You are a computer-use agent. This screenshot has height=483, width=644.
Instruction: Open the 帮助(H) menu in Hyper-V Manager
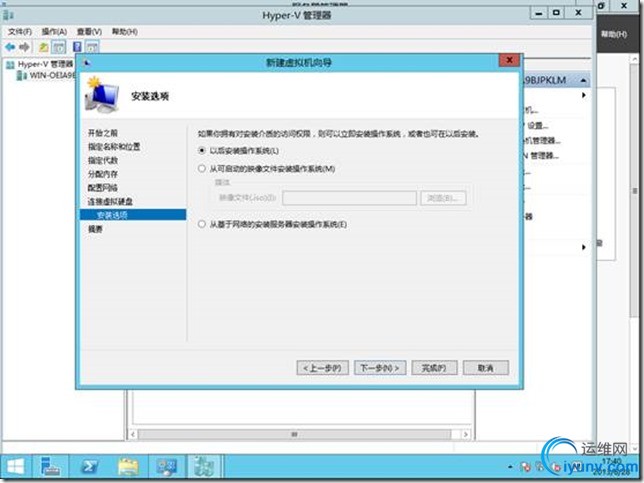tap(124, 32)
